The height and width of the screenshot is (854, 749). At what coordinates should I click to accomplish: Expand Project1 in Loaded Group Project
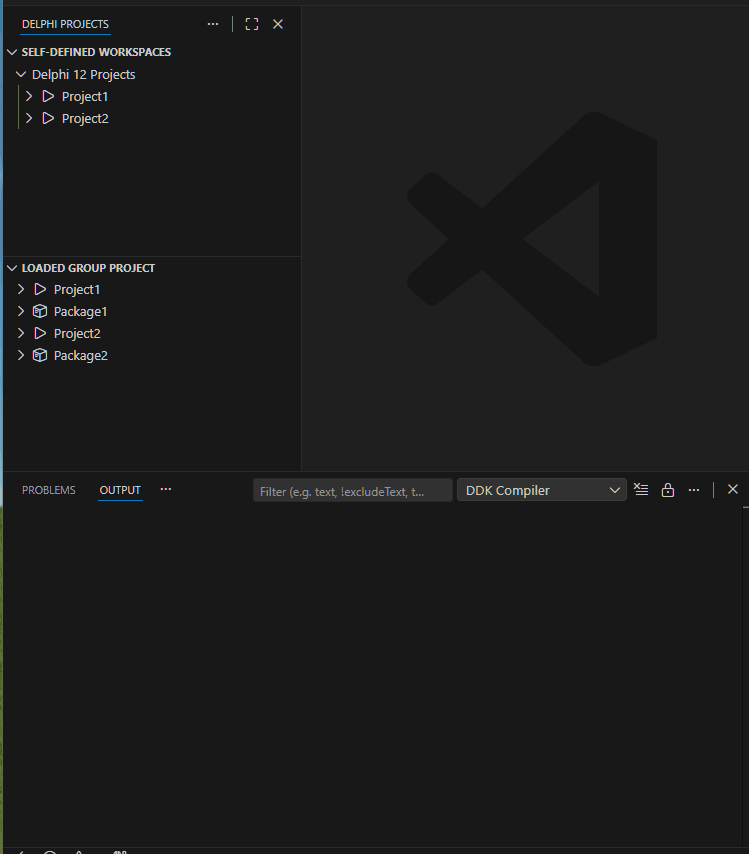(21, 289)
